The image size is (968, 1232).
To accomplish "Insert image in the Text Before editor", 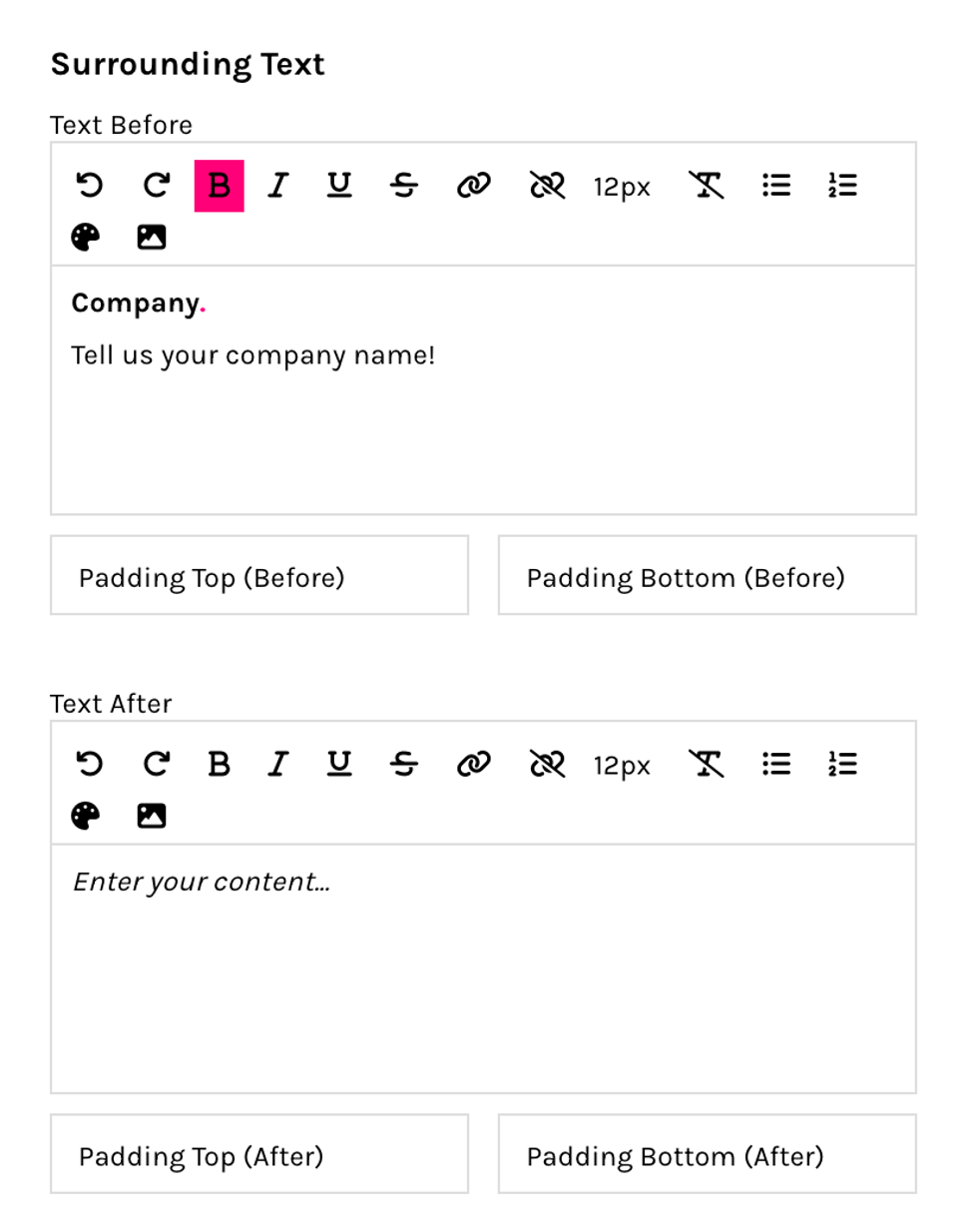I will tap(152, 238).
